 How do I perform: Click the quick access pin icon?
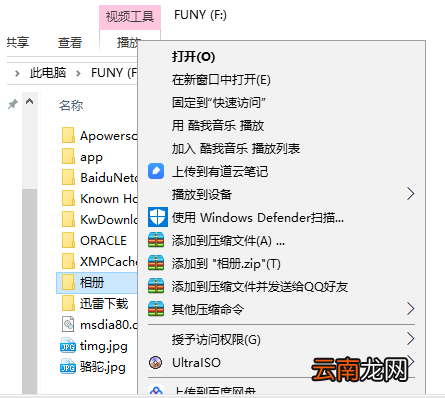coord(13,104)
